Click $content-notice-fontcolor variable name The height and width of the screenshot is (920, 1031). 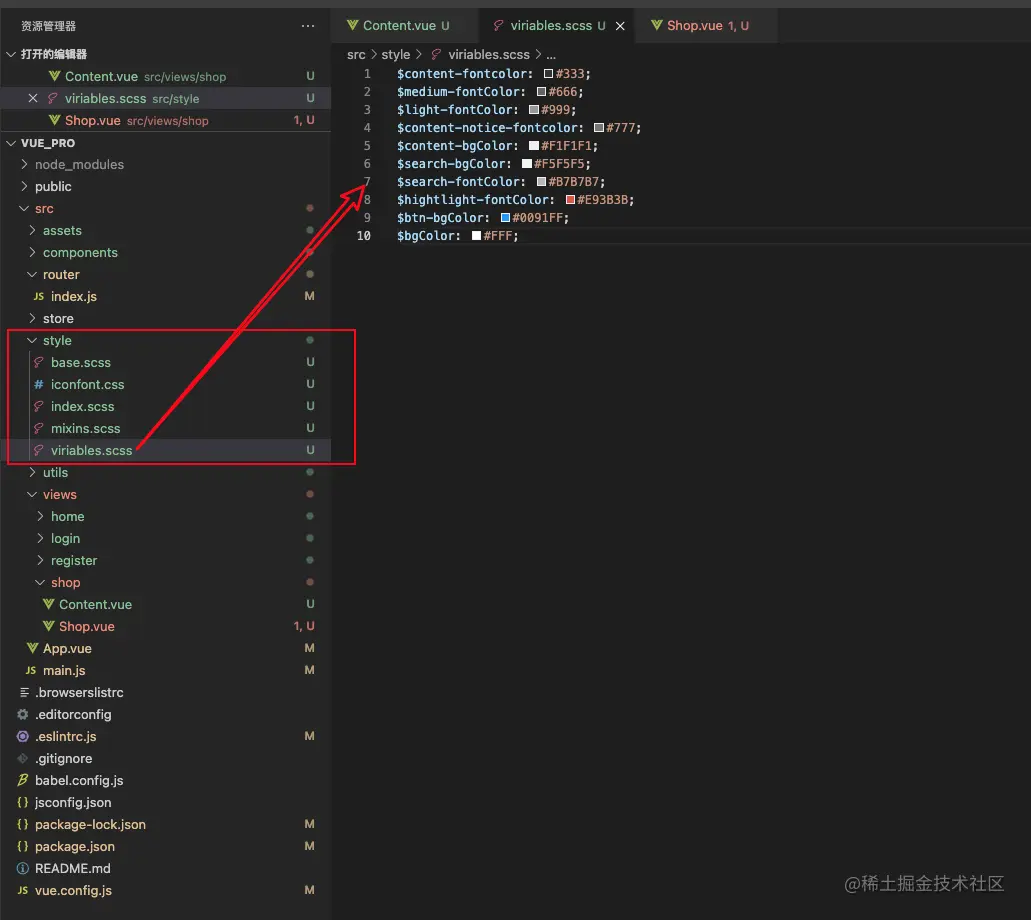(487, 128)
